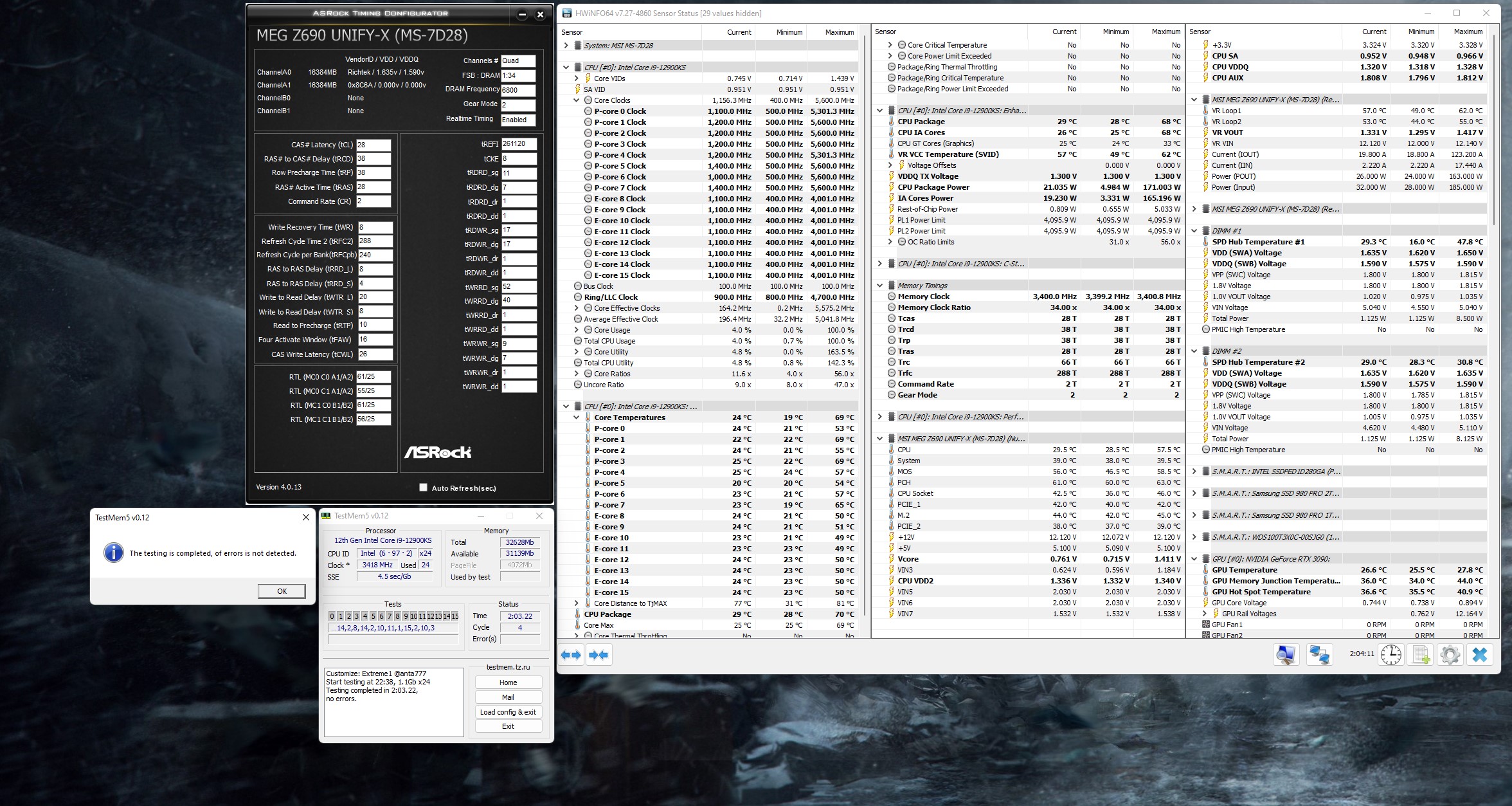Click the collapse columns arrows icon
1512x806 pixels.
point(598,655)
